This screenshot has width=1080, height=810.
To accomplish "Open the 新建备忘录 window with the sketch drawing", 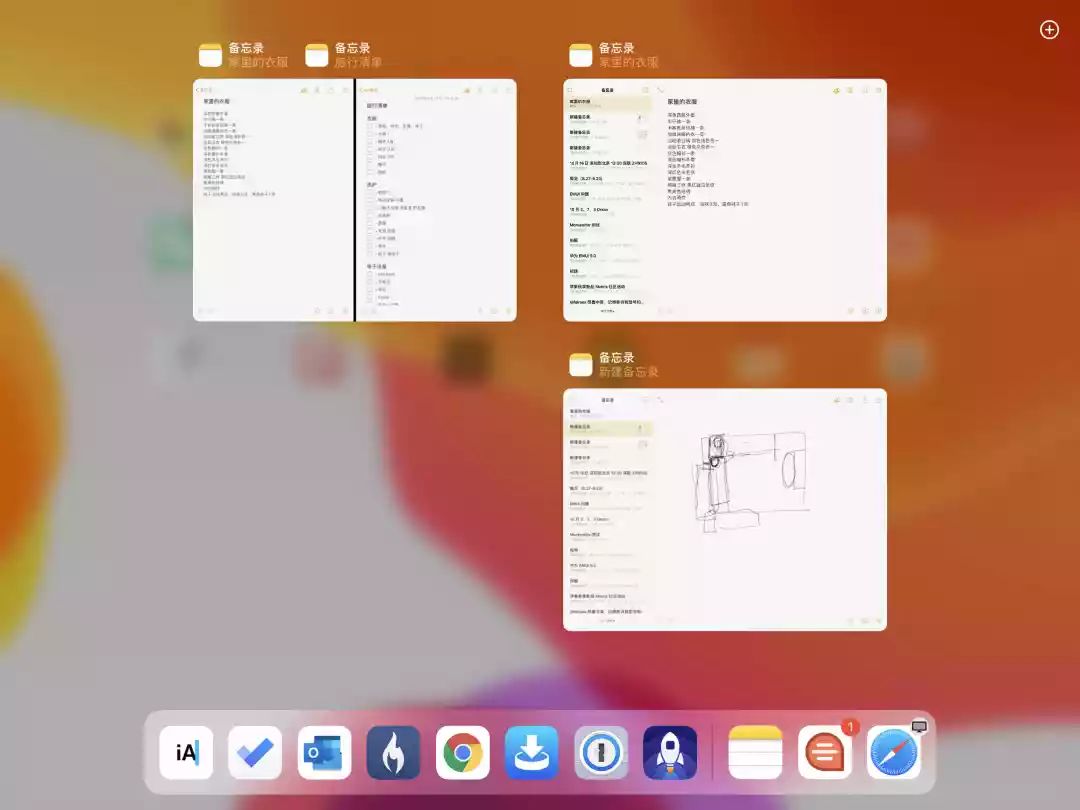I will coord(725,510).
